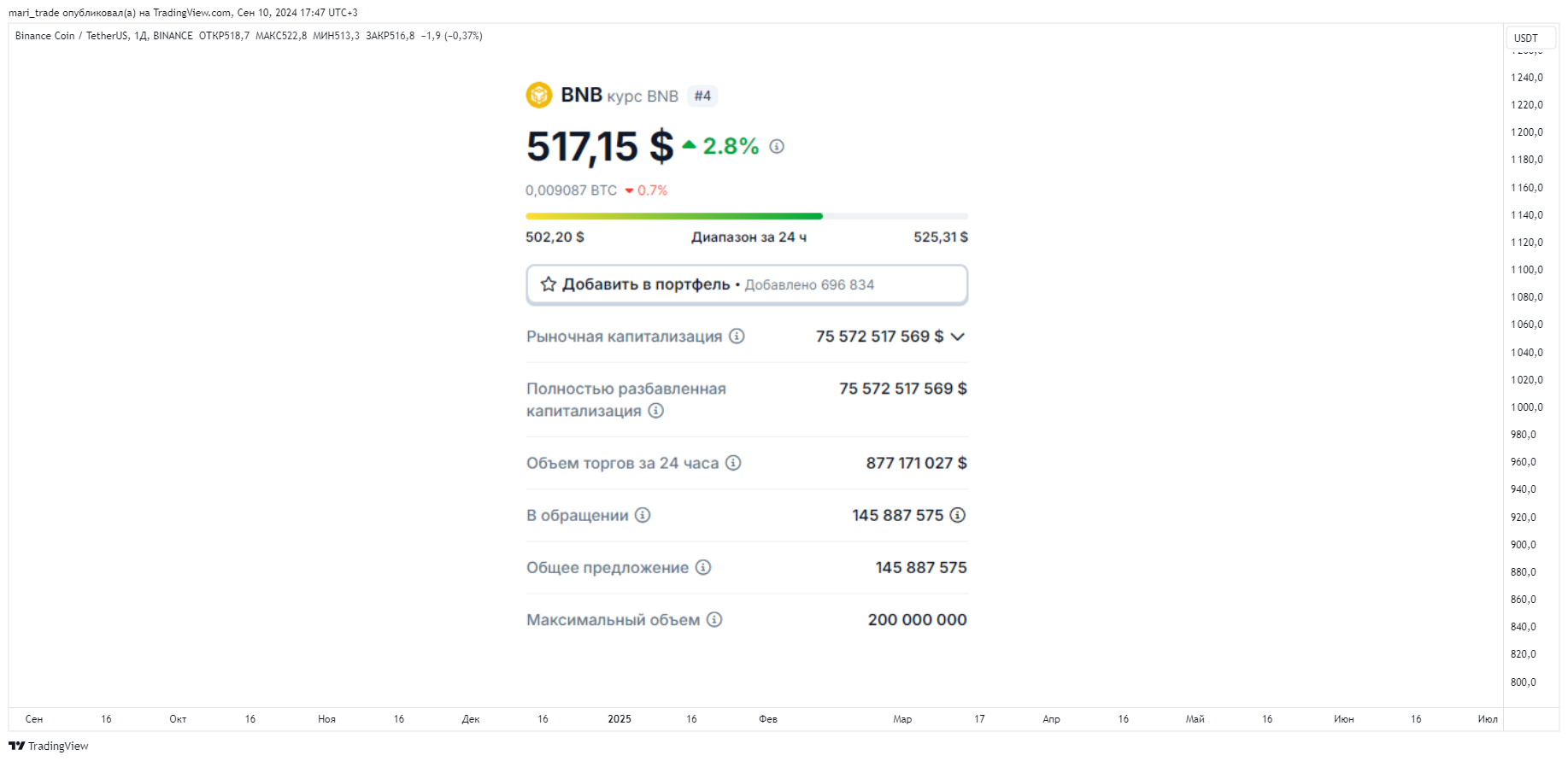This screenshot has height=761, width=1568.
Task: Click the Апр label on time axis
Action: pos(1051,719)
